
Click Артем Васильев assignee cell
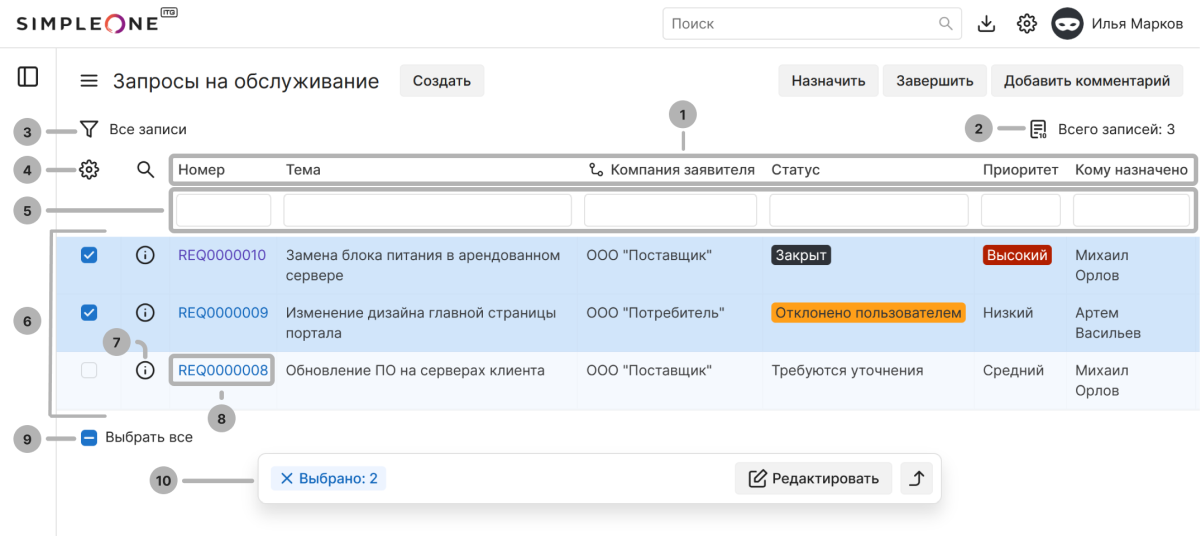1107,322
